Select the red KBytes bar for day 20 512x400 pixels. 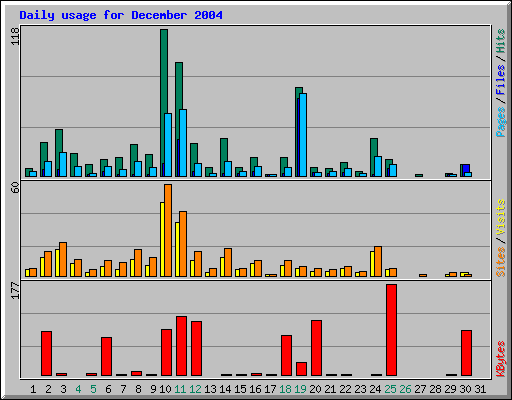pos(316,348)
